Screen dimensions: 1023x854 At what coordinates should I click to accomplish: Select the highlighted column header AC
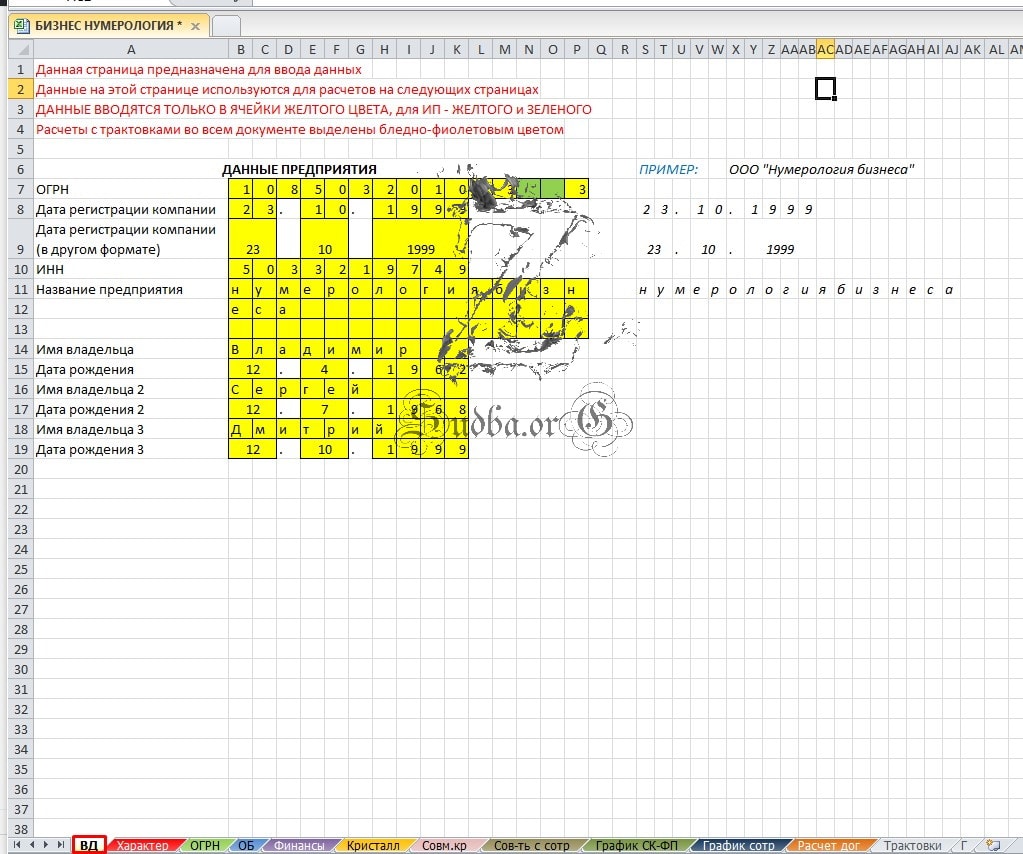pyautogui.click(x=825, y=49)
